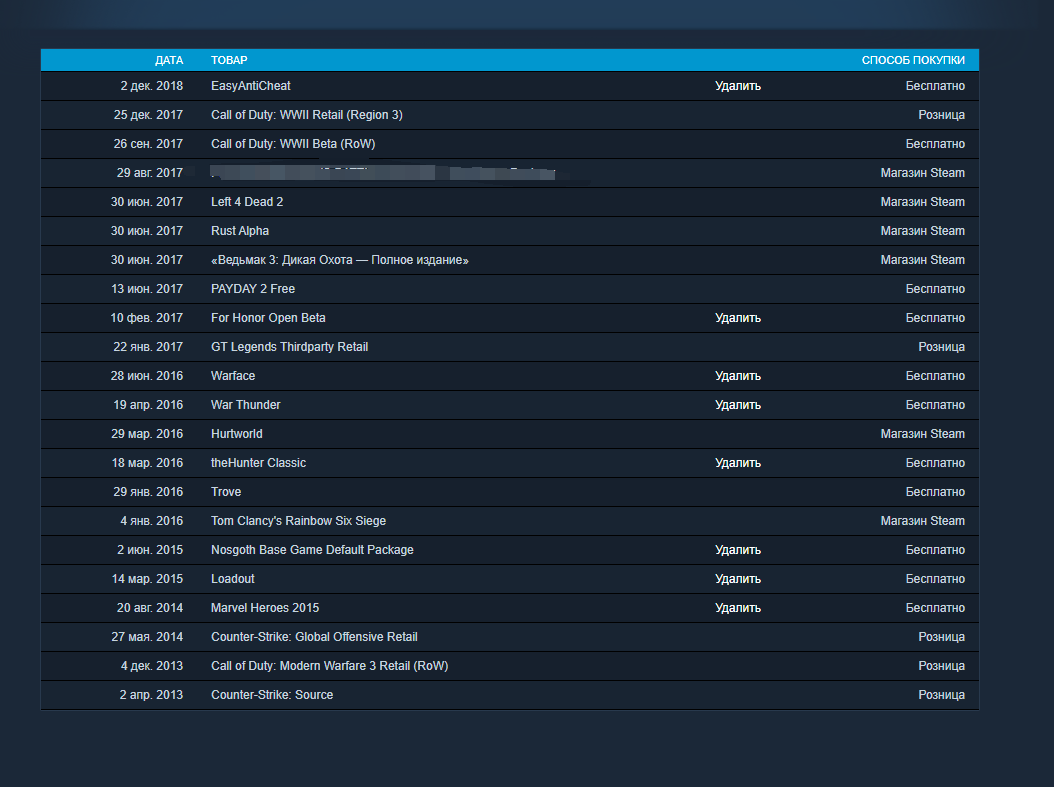Screen dimensions: 1054x787
Task: Click GT Legends Thirdparty Retail entry
Action: coord(289,347)
